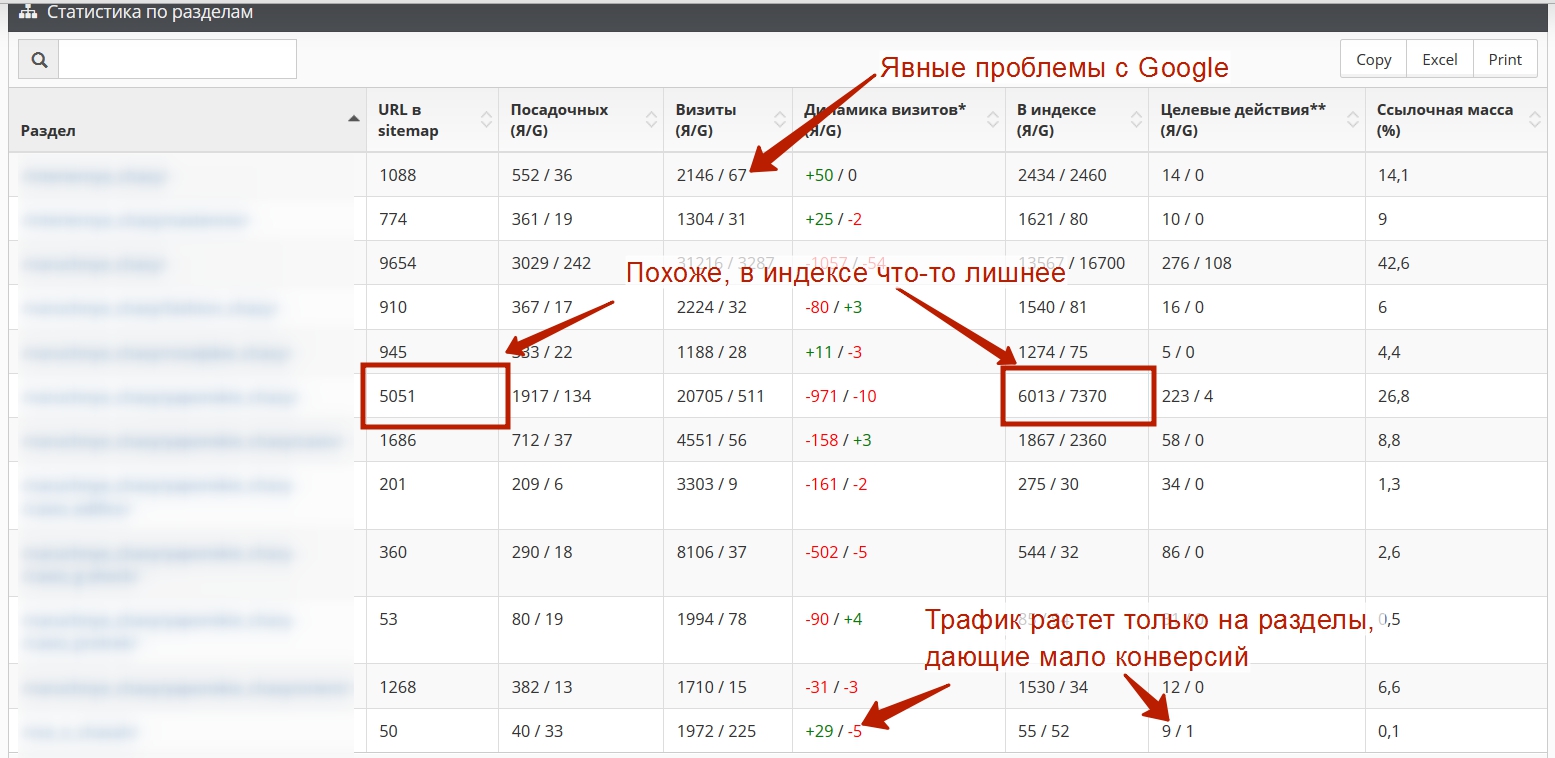This screenshot has width=1555, height=758.
Task: Sort by "В индексе (Я/G)" using its sort icon
Action: tap(1136, 120)
